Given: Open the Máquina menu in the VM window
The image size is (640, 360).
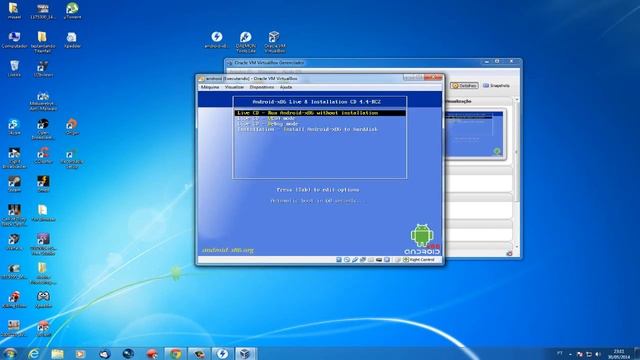Looking at the screenshot, I should 210,87.
